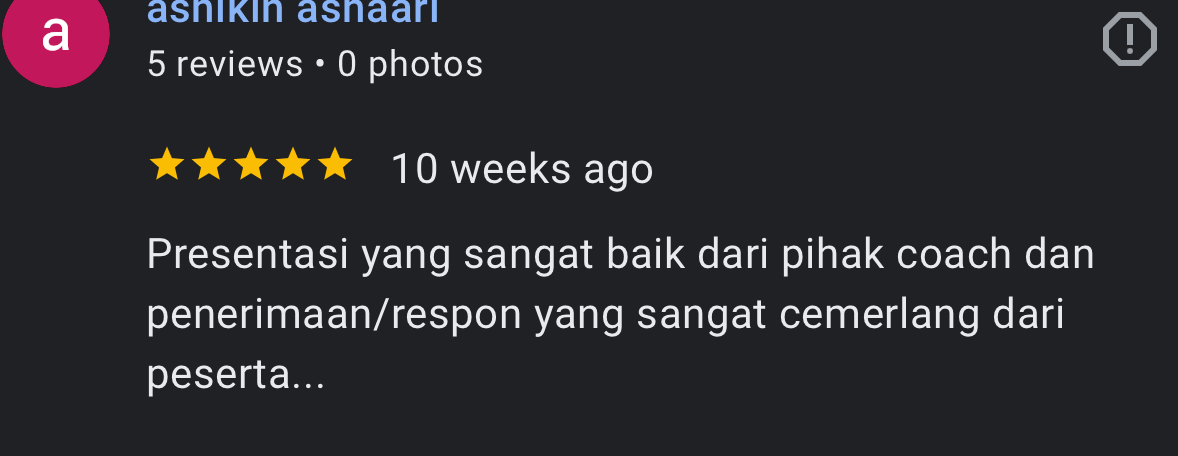Select the fifth rating star
1178x456 pixels.
[x=334, y=165]
